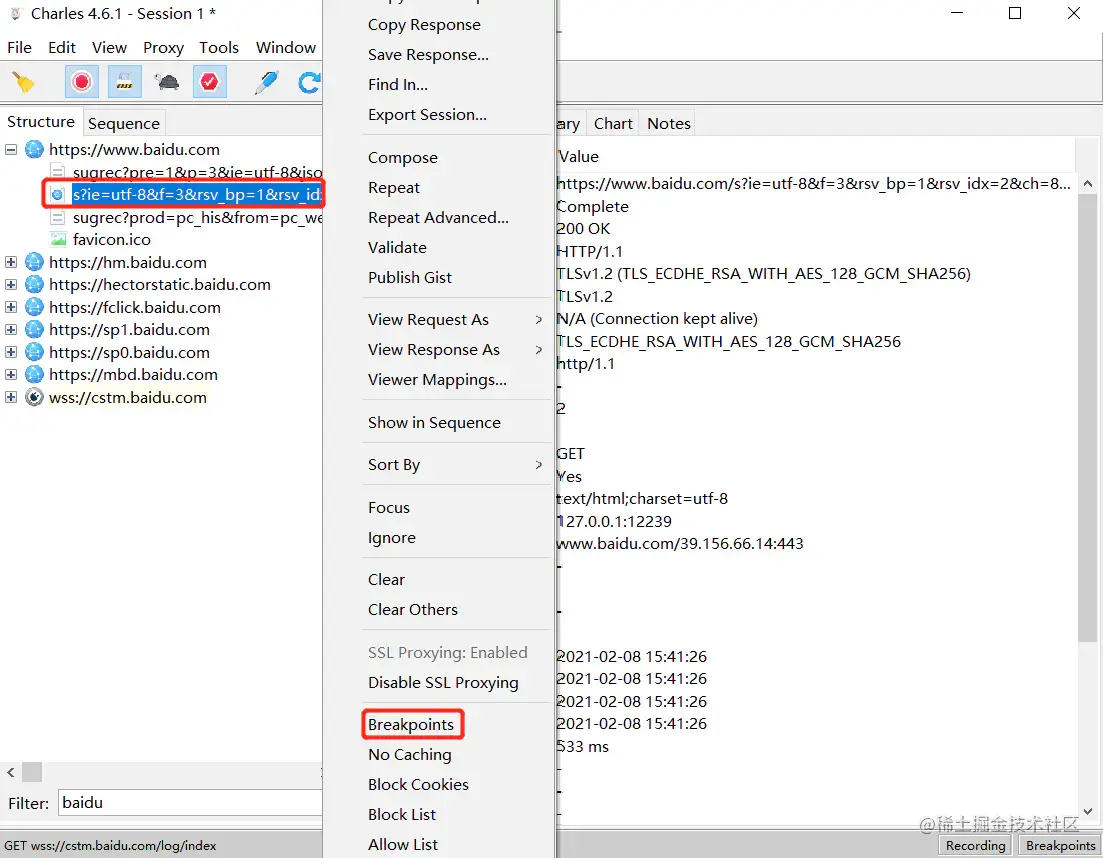Open View Response As submenu
This screenshot has height=858, width=1103.
pos(456,350)
